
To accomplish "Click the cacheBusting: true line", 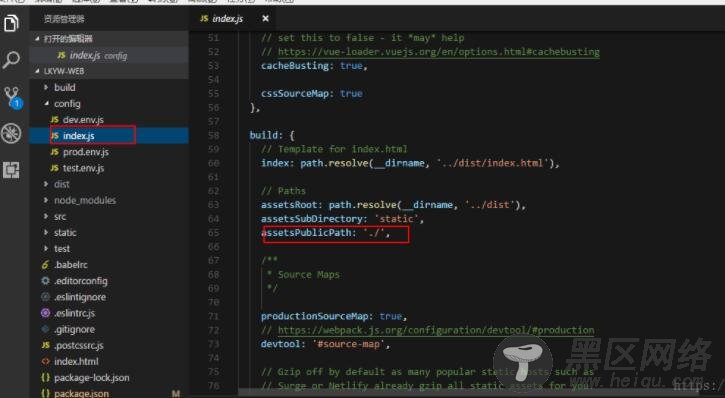I will pos(314,66).
